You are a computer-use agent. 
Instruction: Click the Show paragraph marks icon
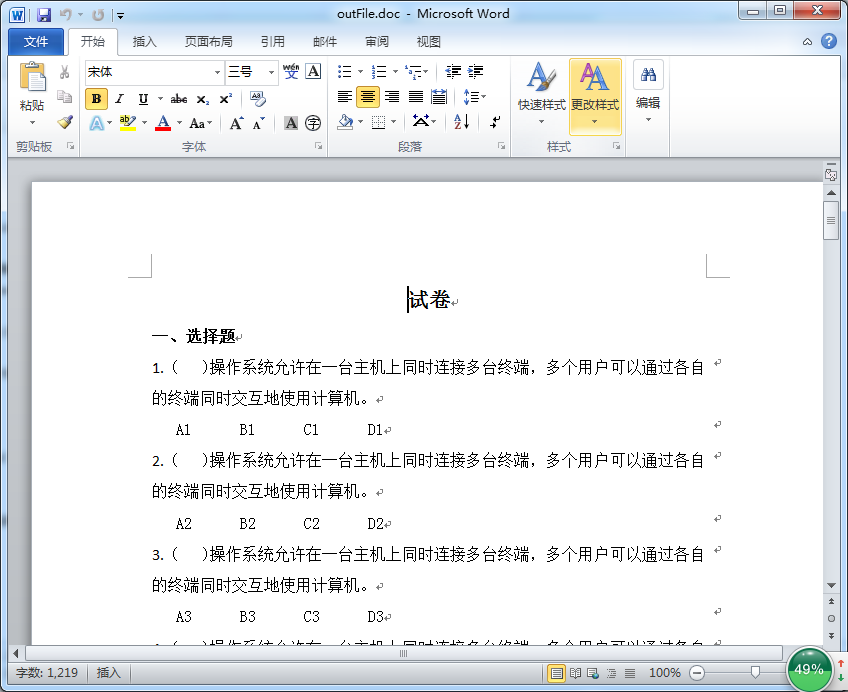494,122
